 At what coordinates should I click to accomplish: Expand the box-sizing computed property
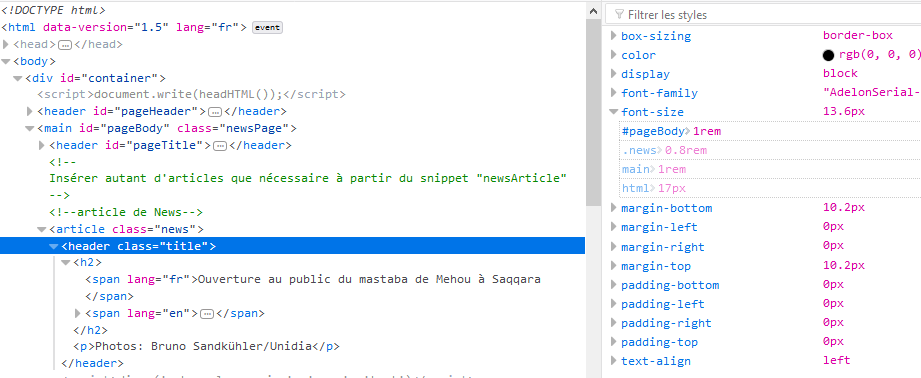pos(614,36)
